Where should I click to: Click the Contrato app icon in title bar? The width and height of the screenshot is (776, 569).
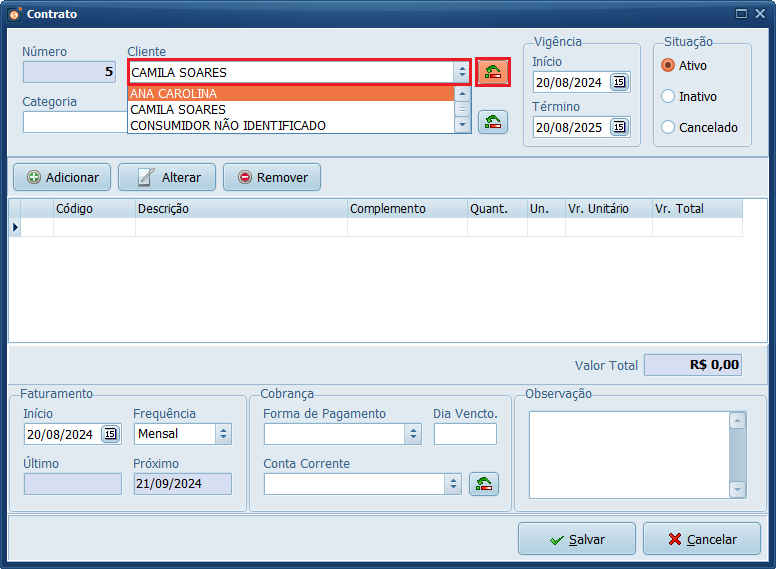coord(15,14)
